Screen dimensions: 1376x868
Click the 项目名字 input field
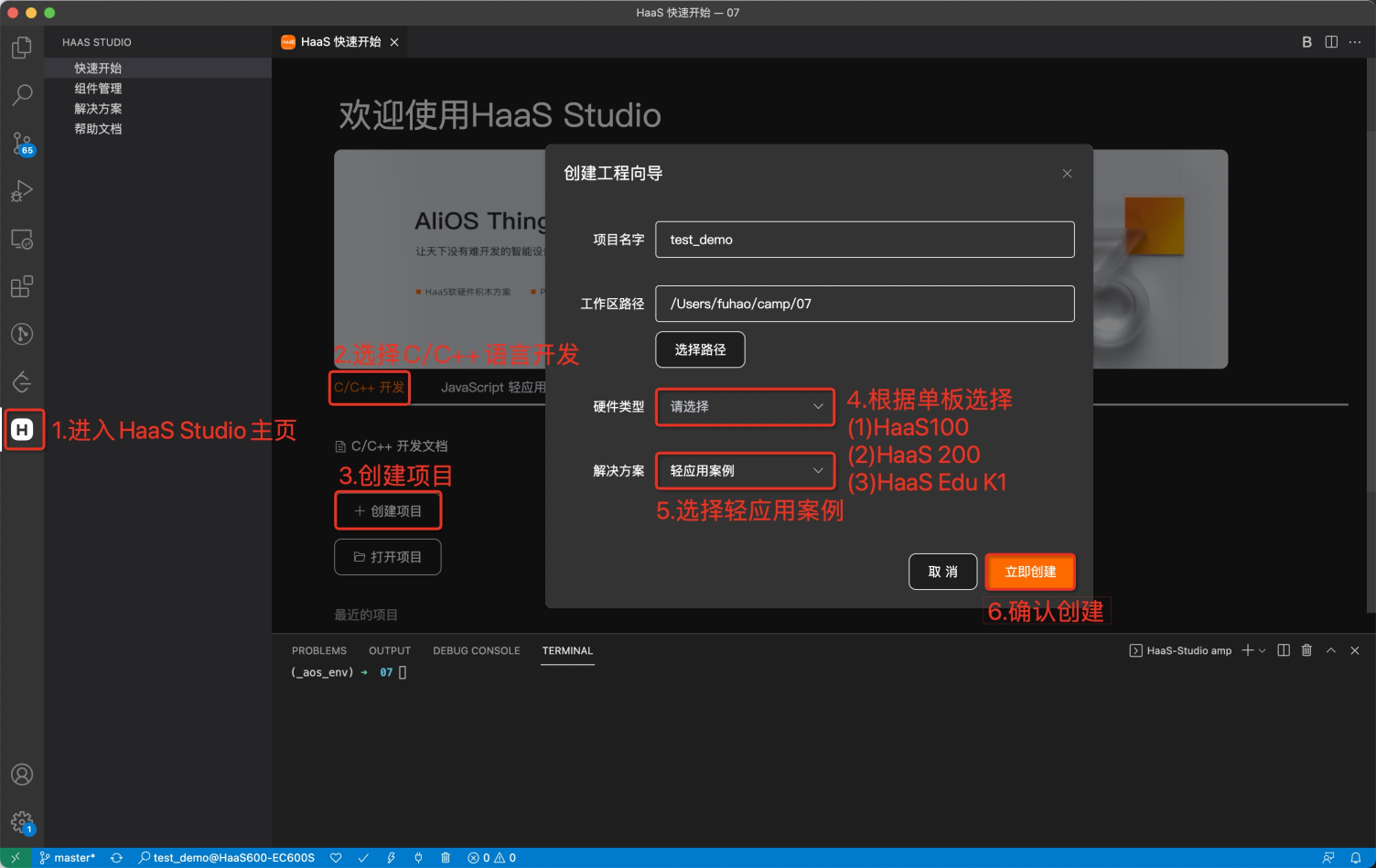tap(865, 240)
